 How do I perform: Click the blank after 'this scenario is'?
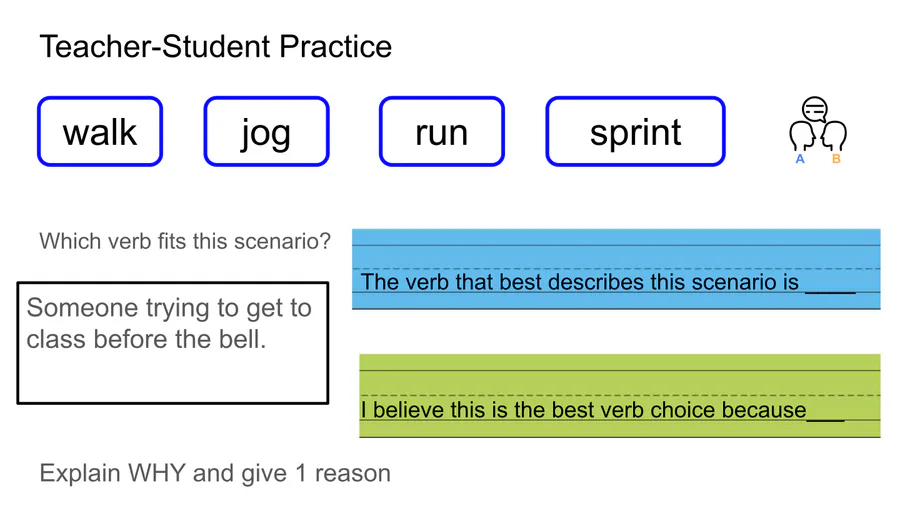tap(830, 290)
